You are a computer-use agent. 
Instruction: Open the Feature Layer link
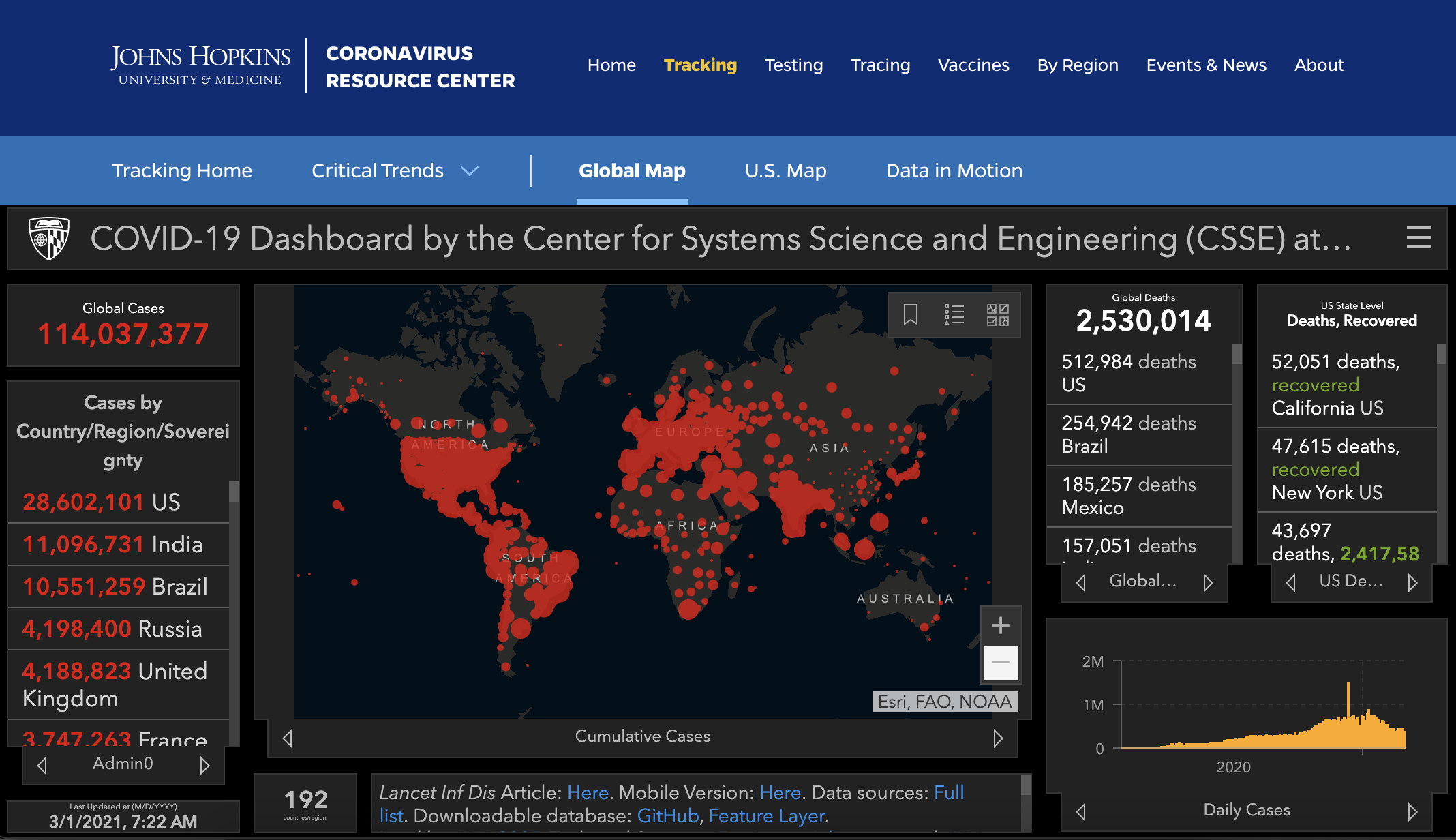click(766, 816)
